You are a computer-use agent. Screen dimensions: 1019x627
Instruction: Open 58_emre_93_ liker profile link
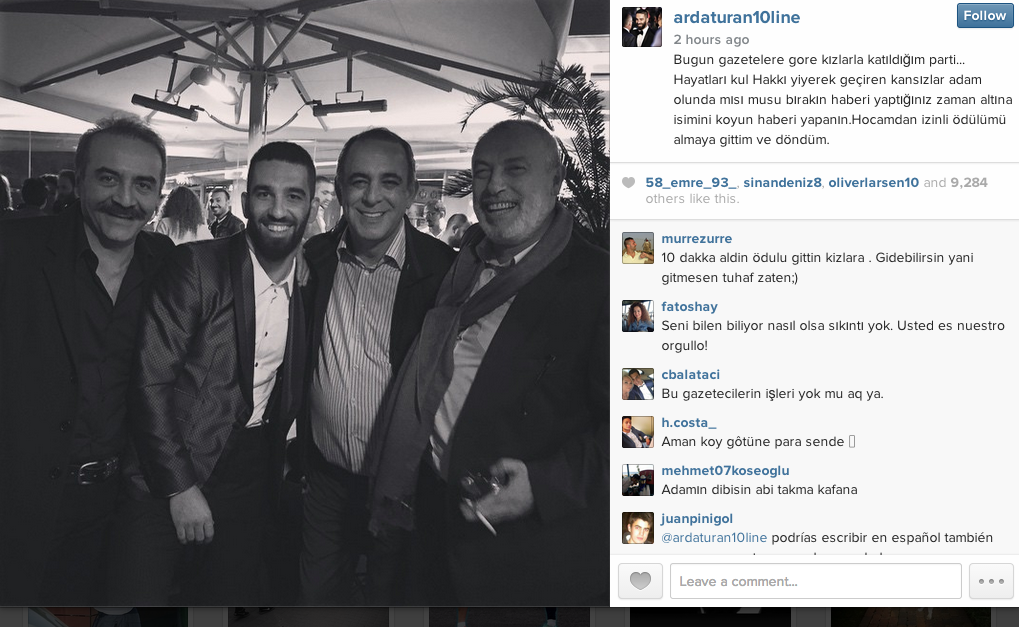point(691,183)
